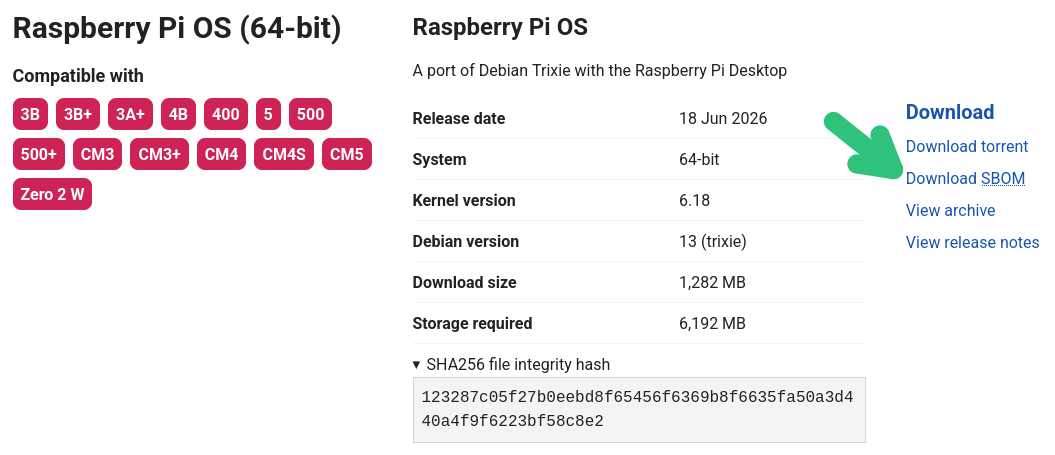Select the 3B+ compatibility badge
1055x455 pixels.
(x=78, y=114)
